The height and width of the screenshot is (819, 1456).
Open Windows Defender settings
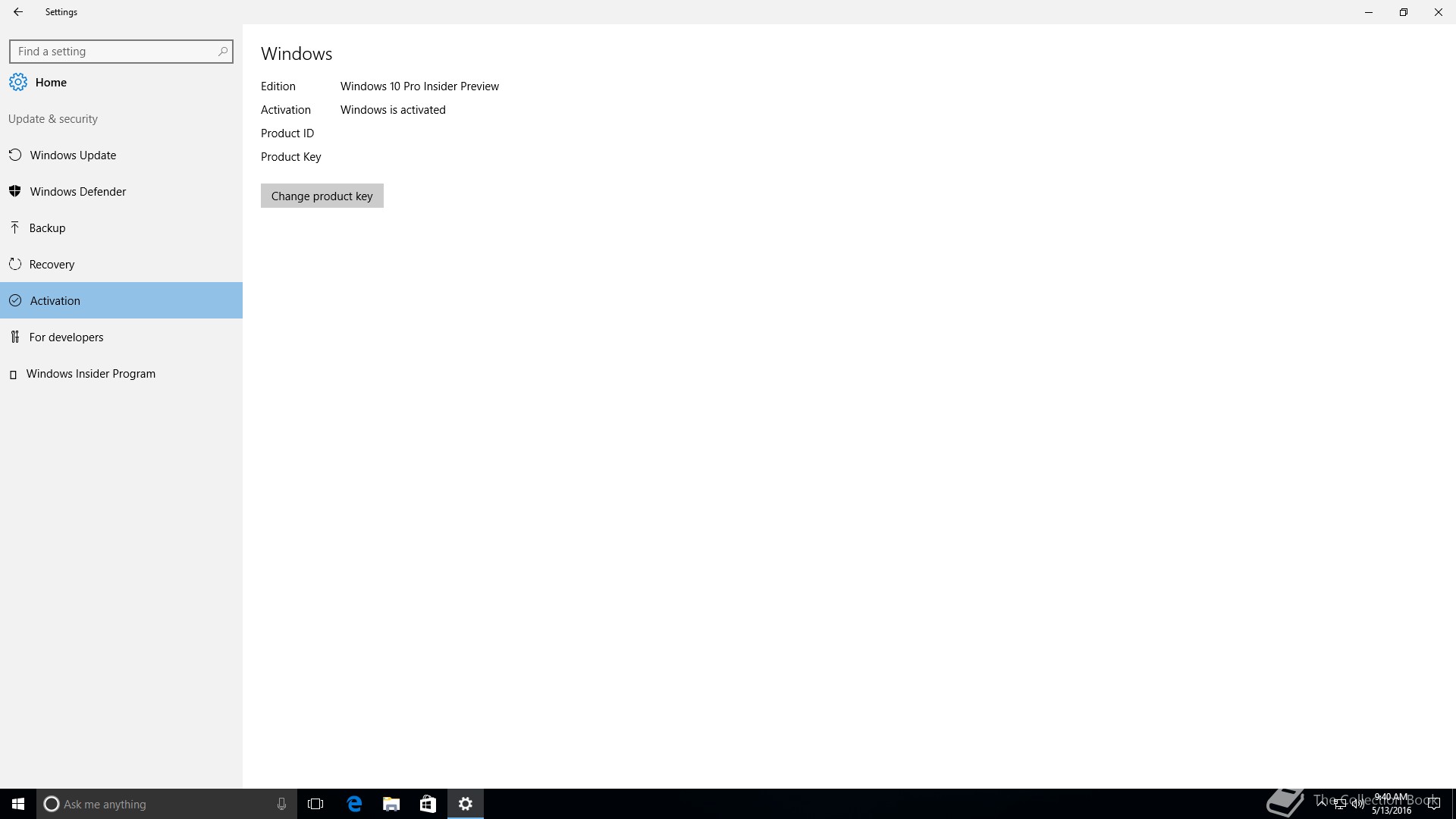click(x=121, y=191)
